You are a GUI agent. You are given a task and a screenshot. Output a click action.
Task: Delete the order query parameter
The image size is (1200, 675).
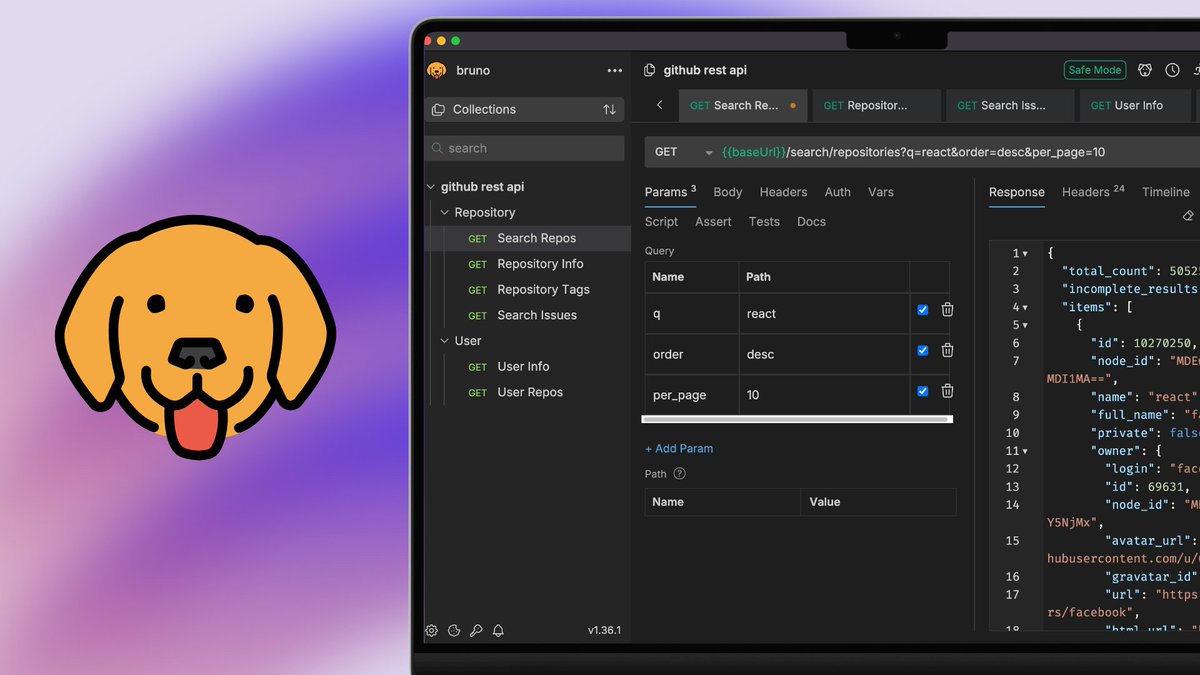click(947, 350)
